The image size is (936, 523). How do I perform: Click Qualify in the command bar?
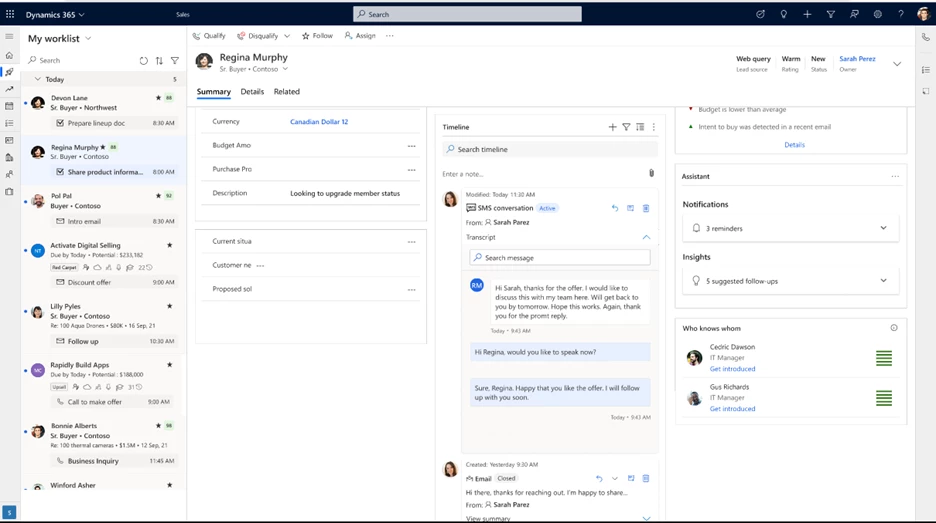pos(209,36)
